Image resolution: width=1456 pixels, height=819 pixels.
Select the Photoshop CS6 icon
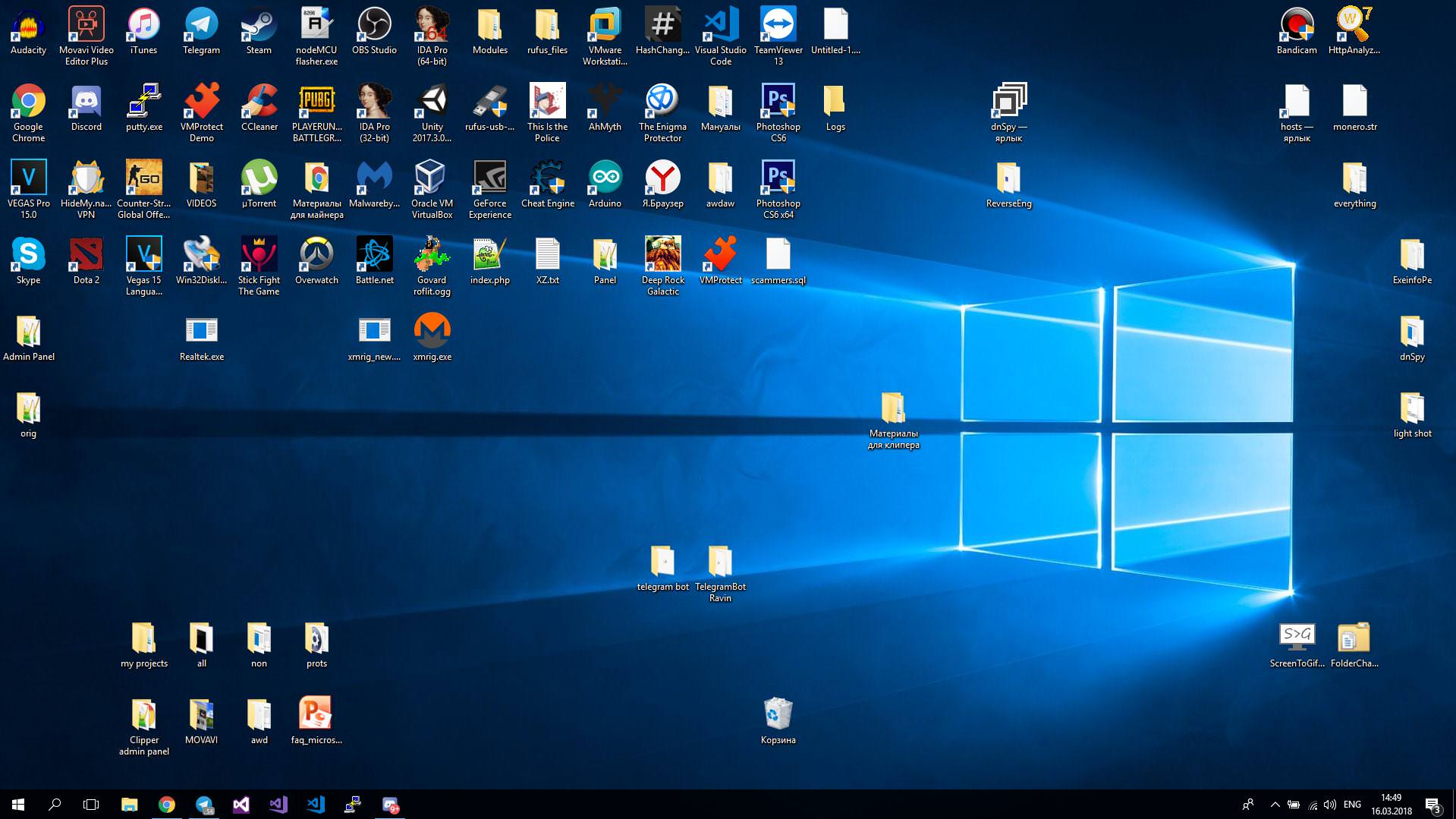[778, 113]
